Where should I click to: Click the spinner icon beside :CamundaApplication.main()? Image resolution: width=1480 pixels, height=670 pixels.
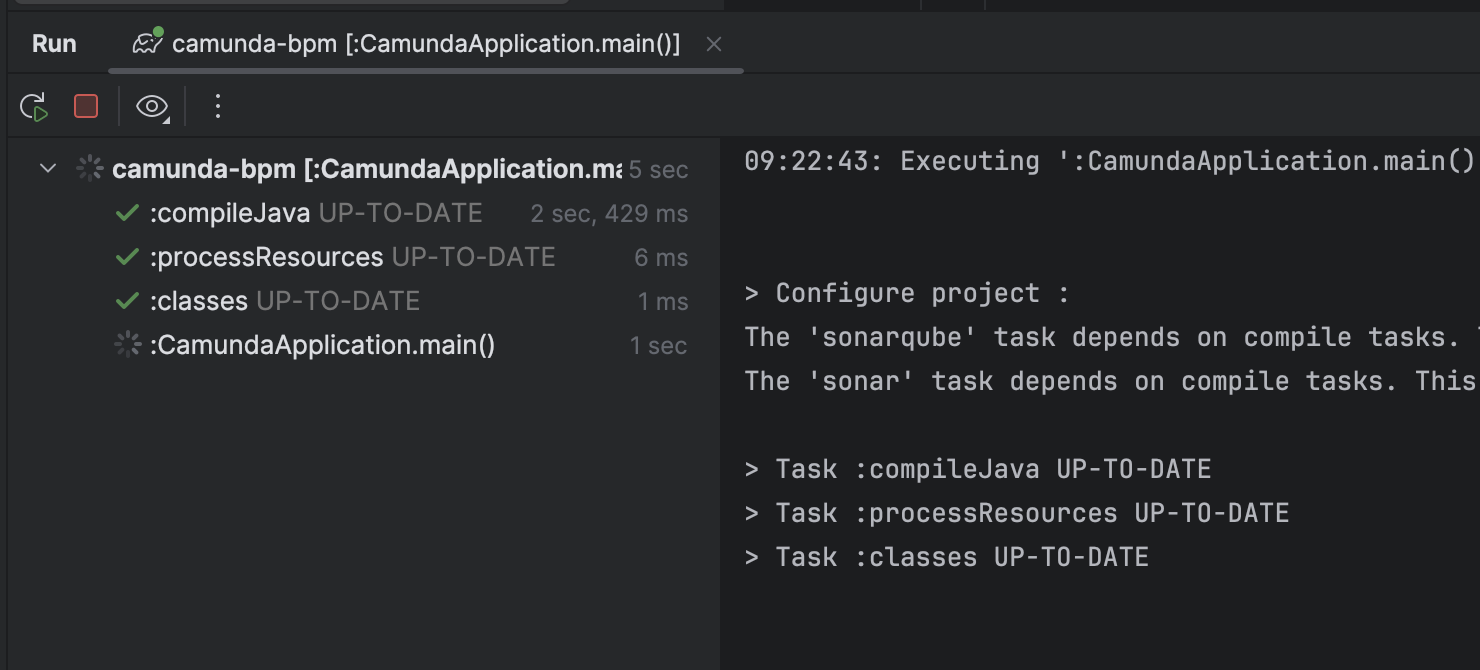click(x=127, y=345)
